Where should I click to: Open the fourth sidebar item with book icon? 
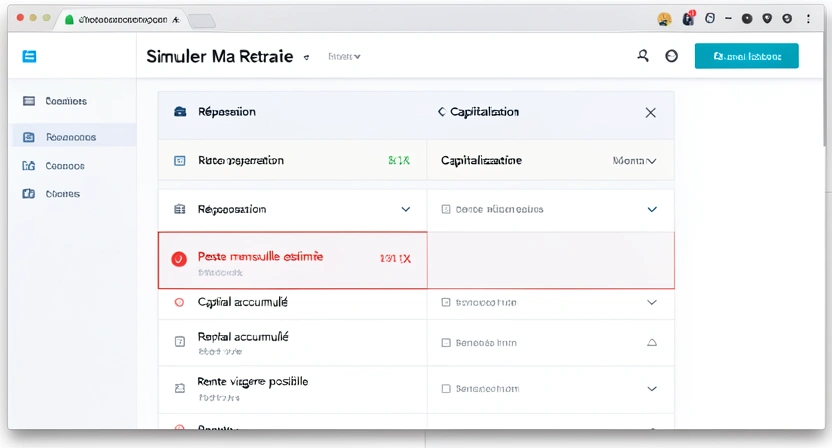[x=29, y=194]
